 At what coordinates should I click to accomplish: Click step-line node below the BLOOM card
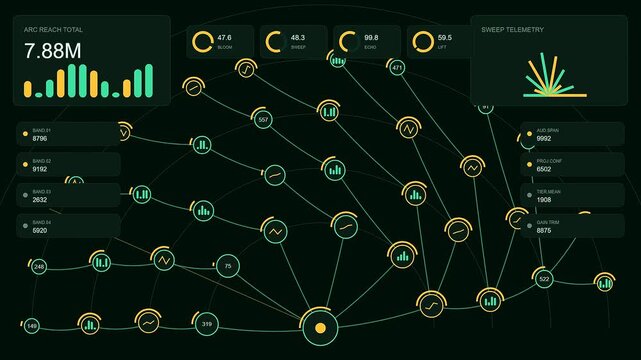point(245,70)
